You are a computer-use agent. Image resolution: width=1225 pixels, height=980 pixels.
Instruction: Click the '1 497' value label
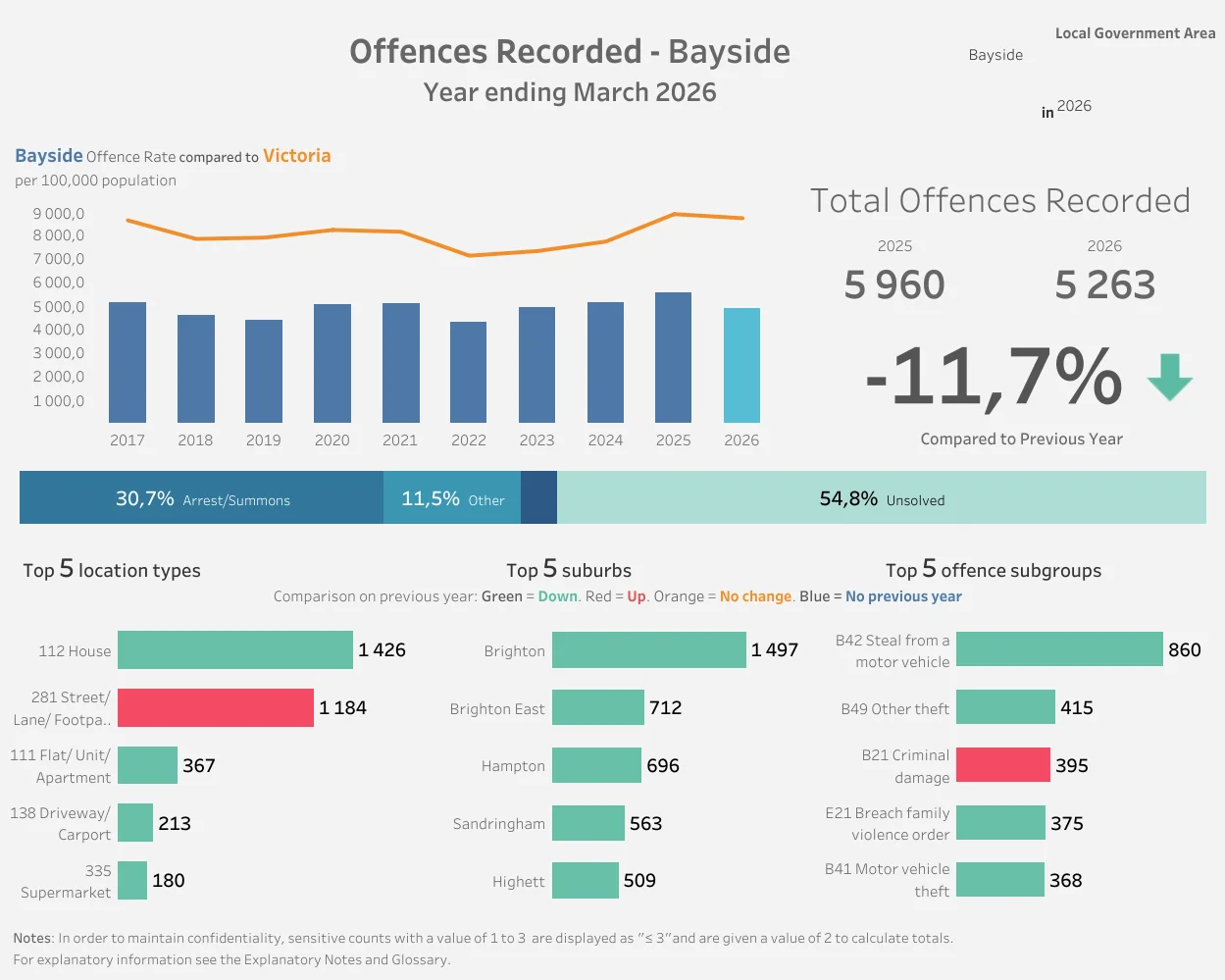[775, 649]
